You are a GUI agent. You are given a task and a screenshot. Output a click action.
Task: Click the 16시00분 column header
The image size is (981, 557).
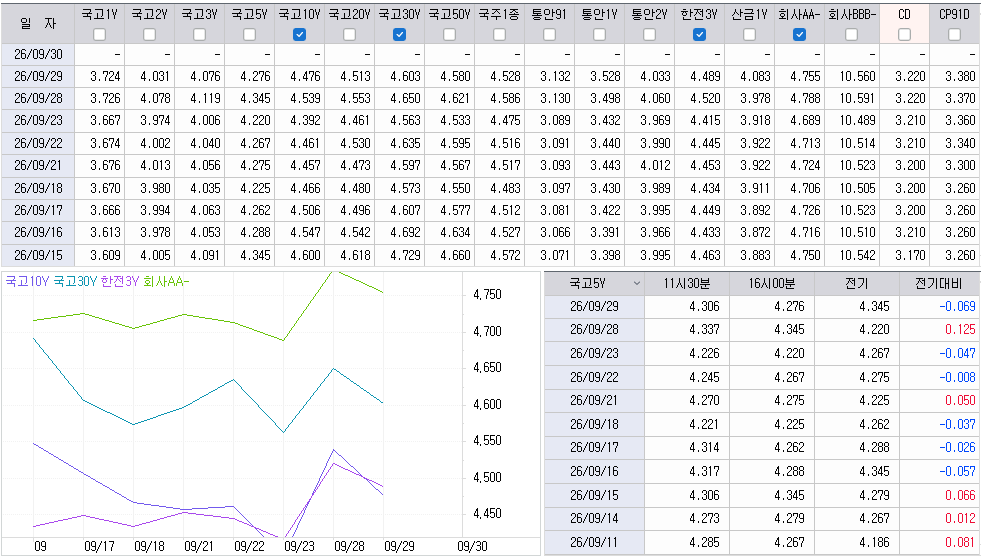tap(772, 284)
